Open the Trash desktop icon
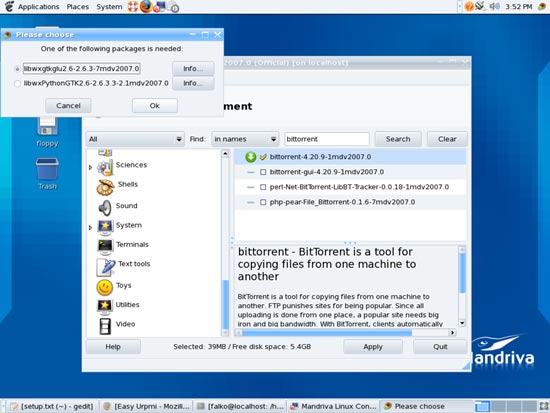This screenshot has width=550, height=413. (47, 174)
